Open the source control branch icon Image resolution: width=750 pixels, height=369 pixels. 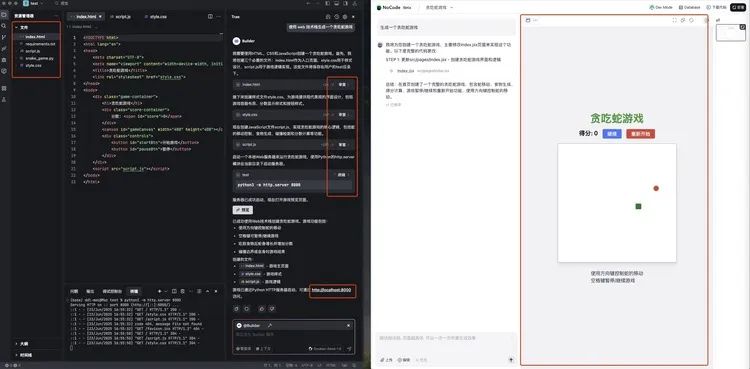(4, 37)
